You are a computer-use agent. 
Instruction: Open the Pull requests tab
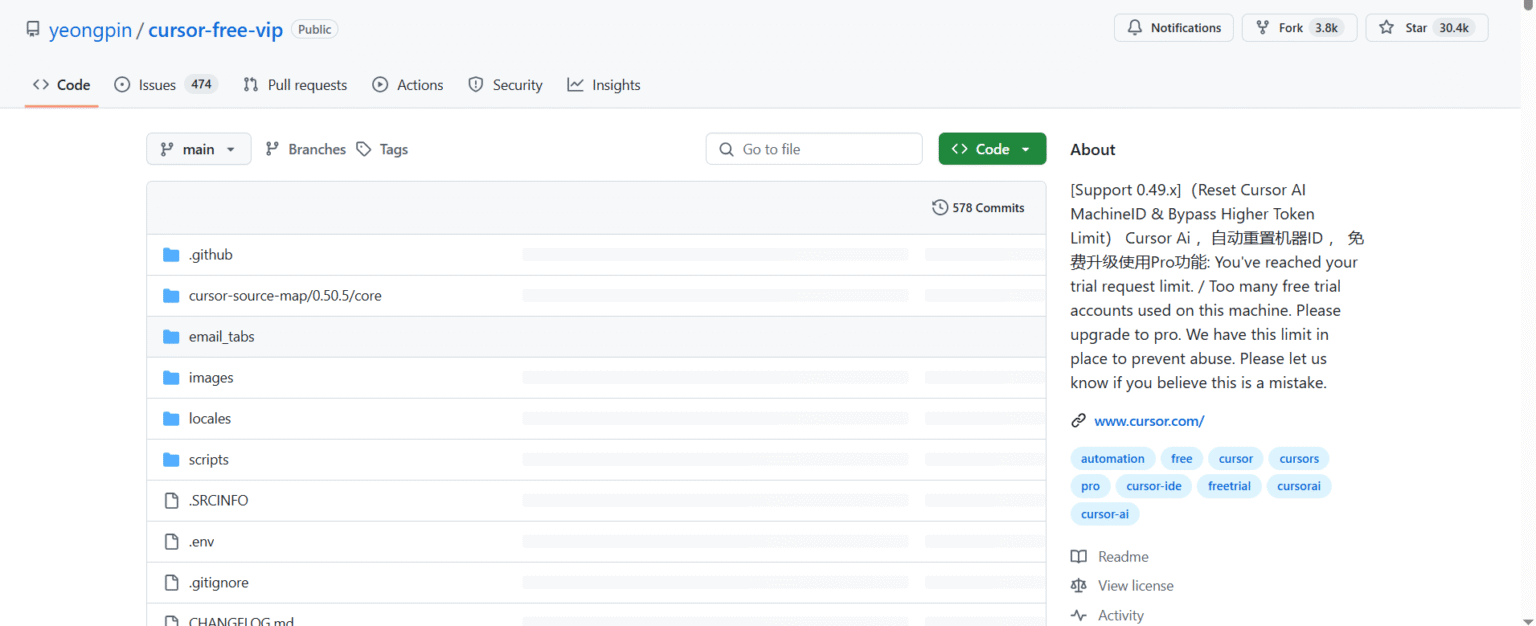pos(295,85)
